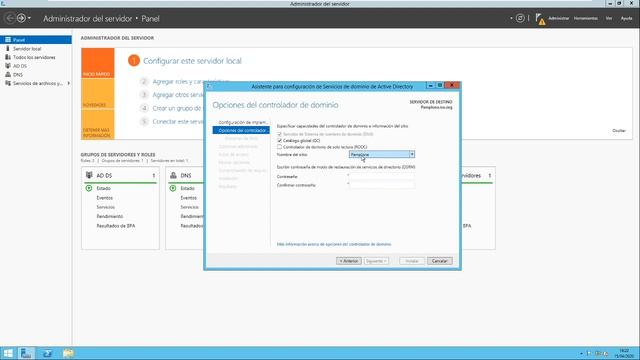Click Resultados de BPA in AD DS tile

pos(116,226)
